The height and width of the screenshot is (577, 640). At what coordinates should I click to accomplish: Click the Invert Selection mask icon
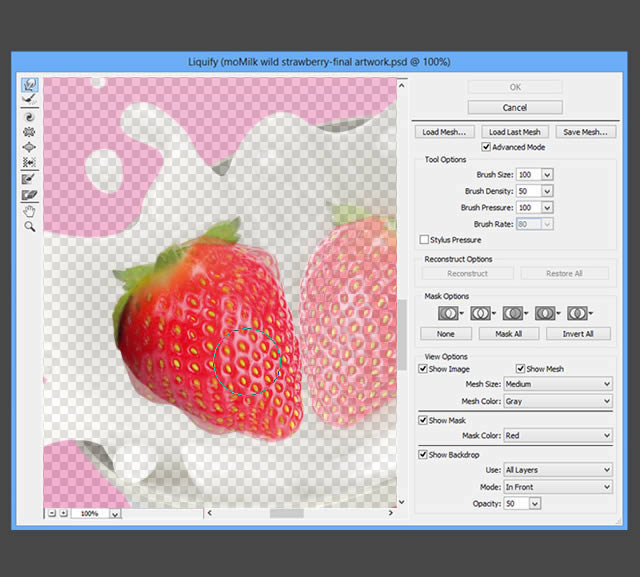(x=577, y=313)
